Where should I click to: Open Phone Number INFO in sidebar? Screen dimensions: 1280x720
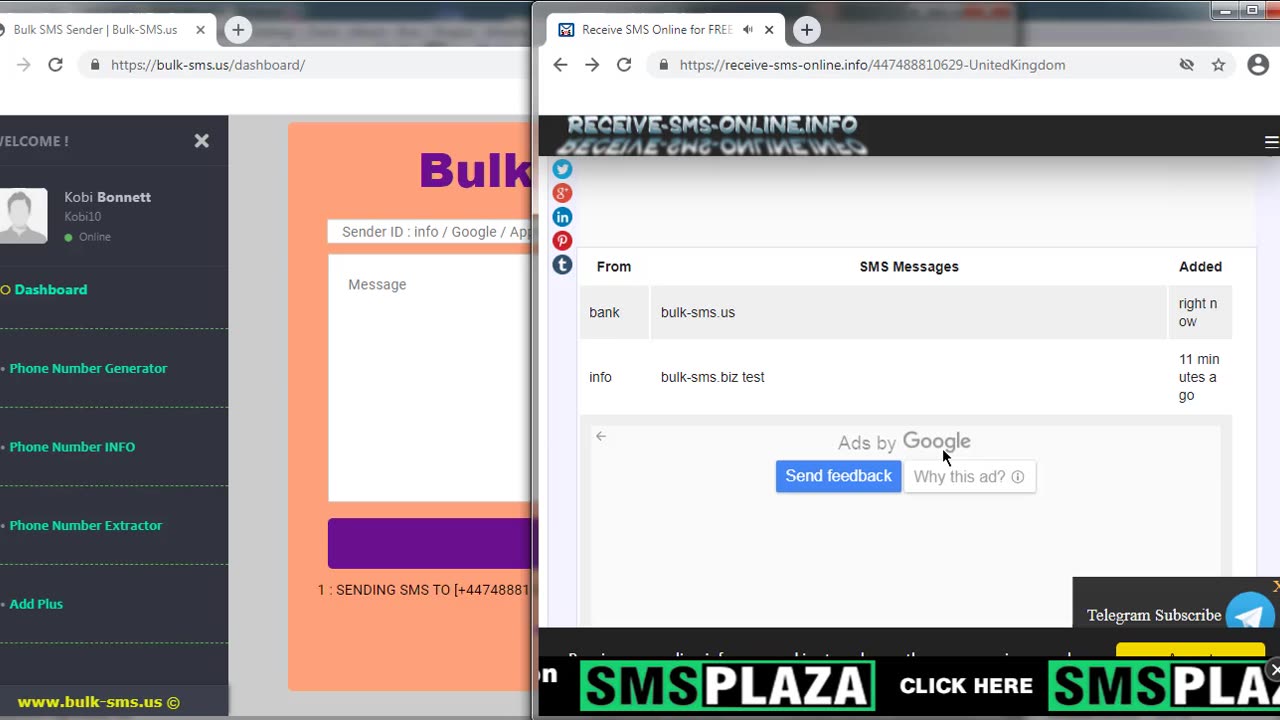tap(72, 447)
